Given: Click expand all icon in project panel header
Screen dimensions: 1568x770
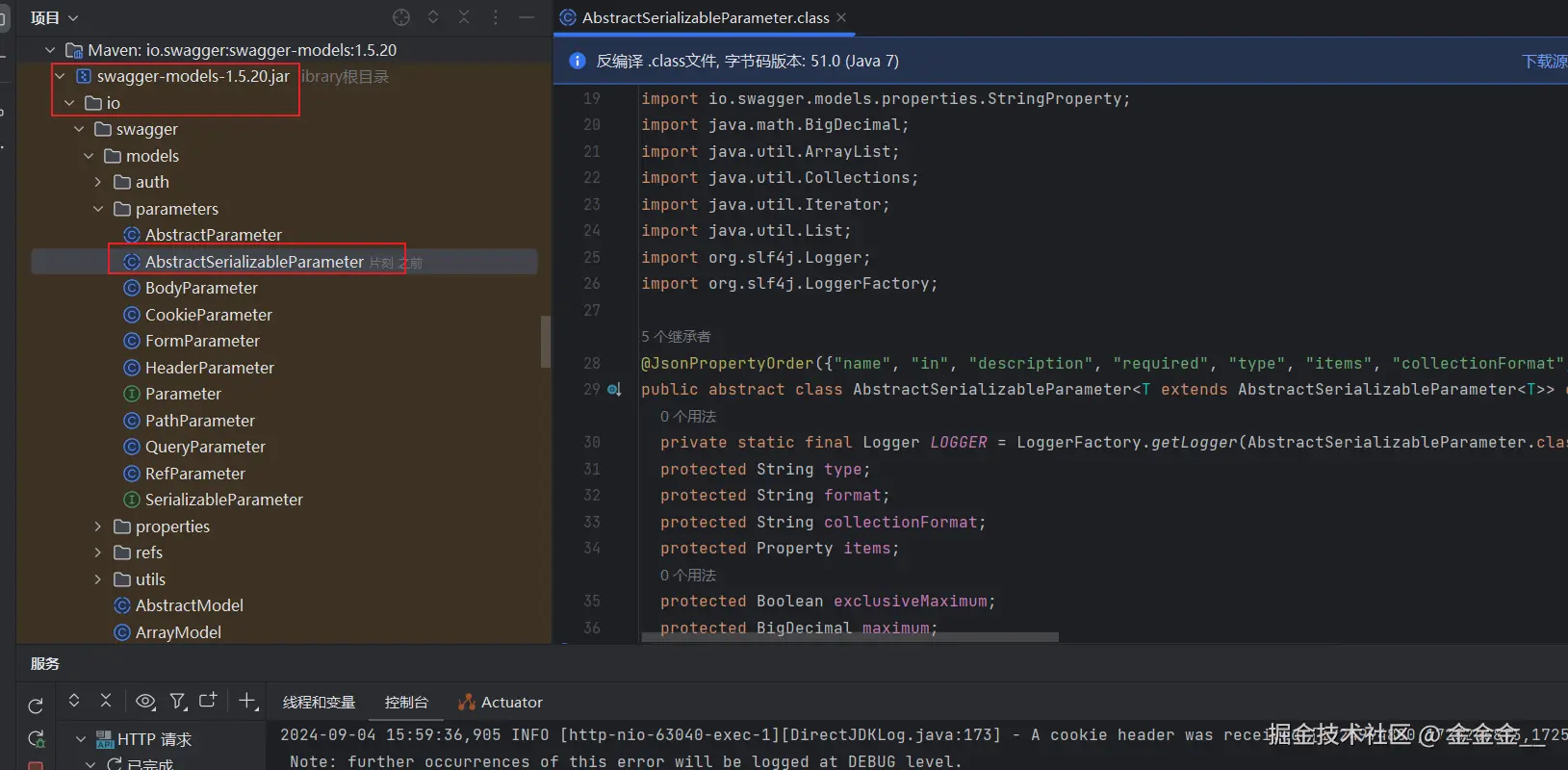Looking at the screenshot, I should point(433,17).
